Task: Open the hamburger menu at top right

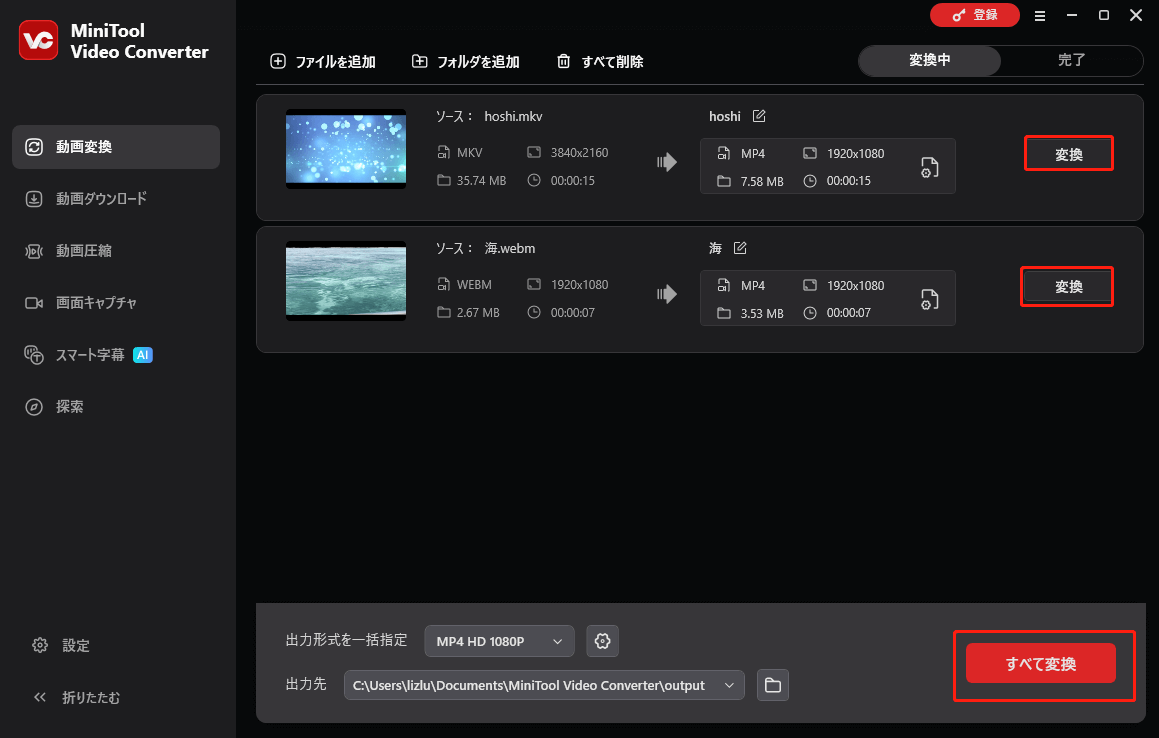Action: (x=1040, y=16)
